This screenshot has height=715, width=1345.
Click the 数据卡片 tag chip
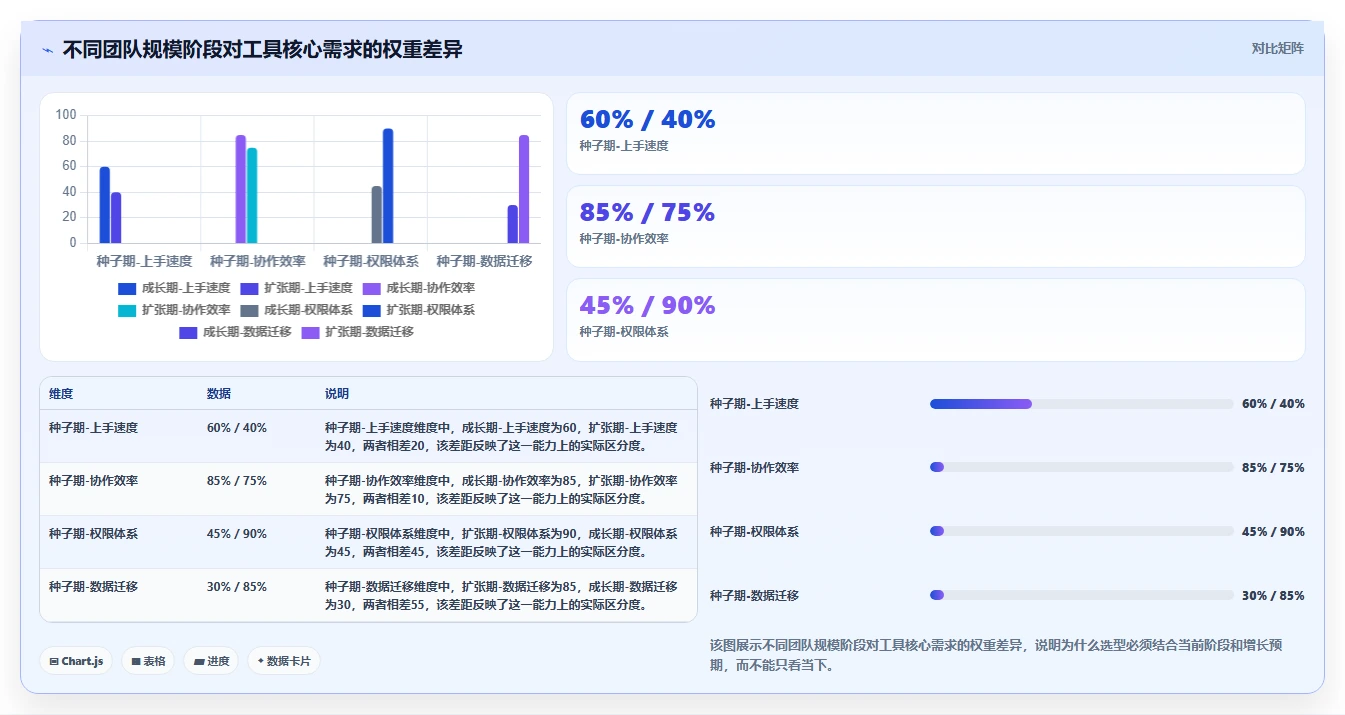point(284,661)
